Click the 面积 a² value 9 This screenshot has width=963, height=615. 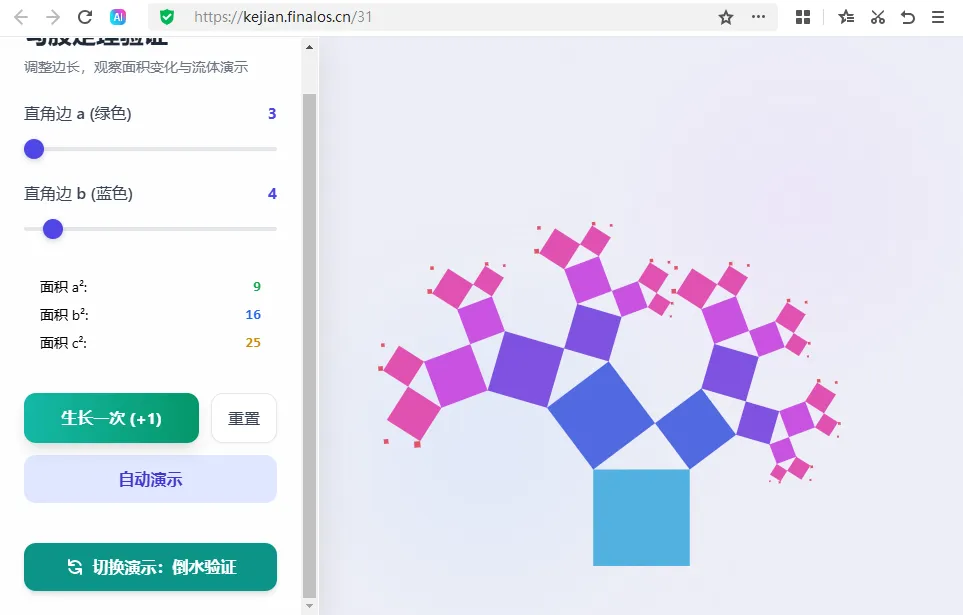(x=257, y=286)
